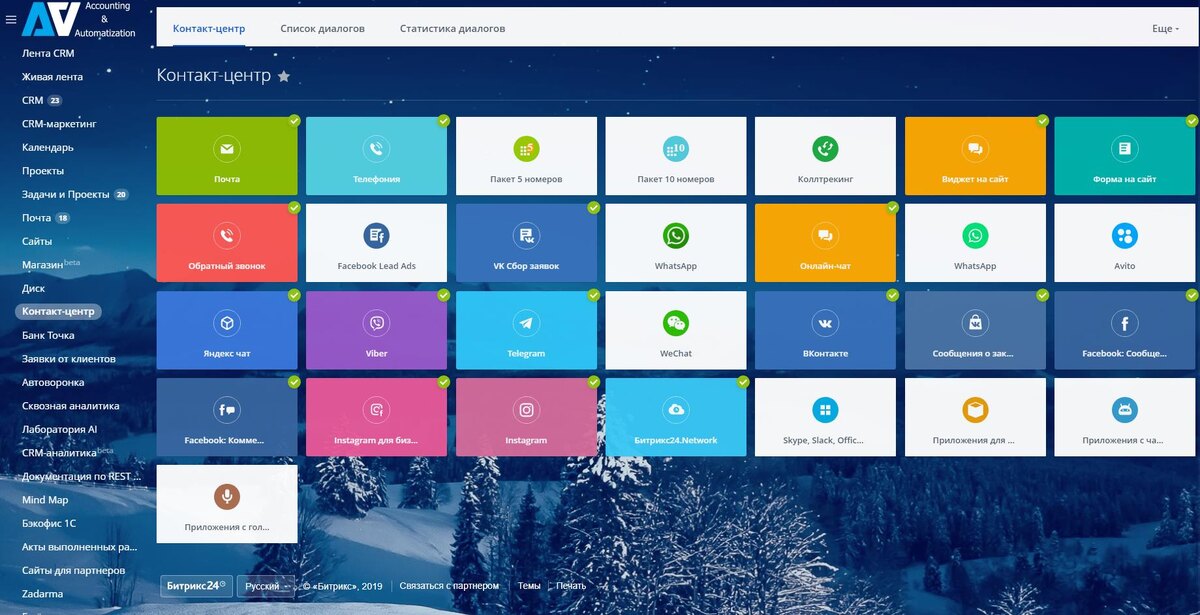This screenshot has width=1200, height=615.
Task: Click the Битрикс24 footer button
Action: [x=196, y=586]
